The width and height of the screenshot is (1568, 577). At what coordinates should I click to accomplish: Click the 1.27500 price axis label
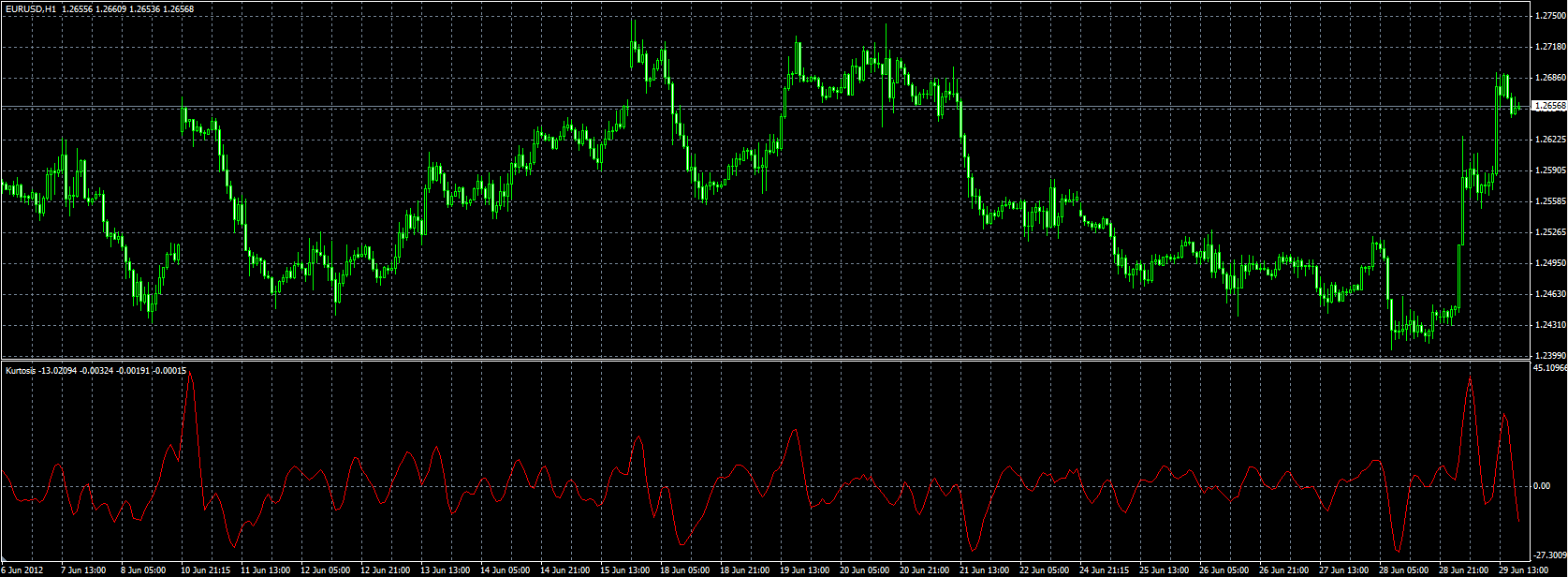click(x=1551, y=16)
